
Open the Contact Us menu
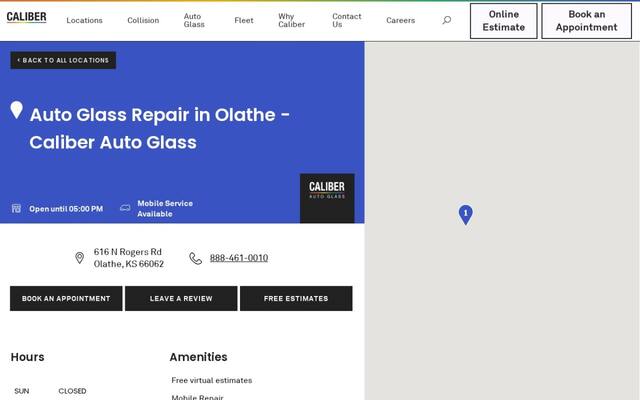point(347,20)
